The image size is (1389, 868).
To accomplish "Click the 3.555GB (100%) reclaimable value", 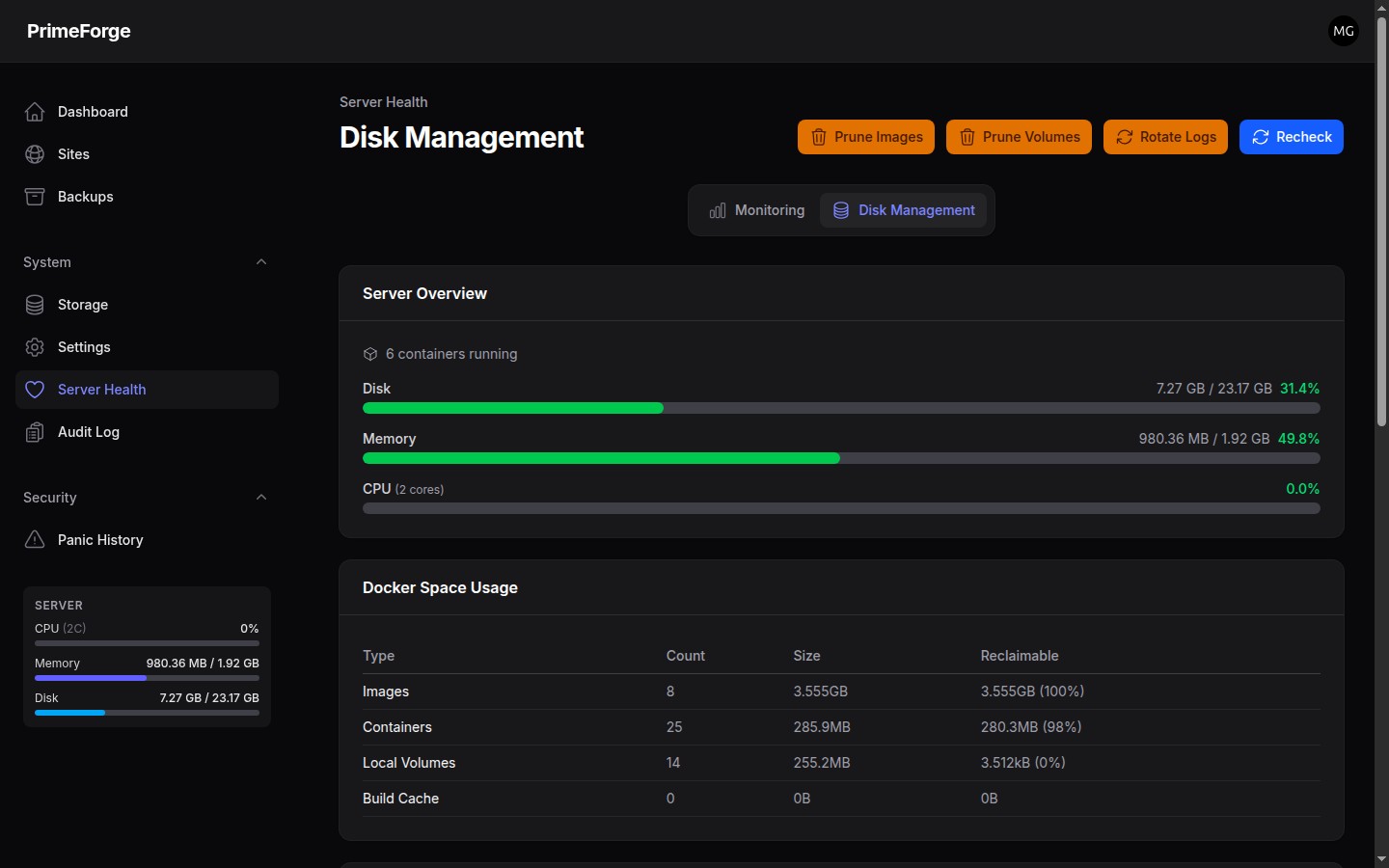I will (1032, 692).
